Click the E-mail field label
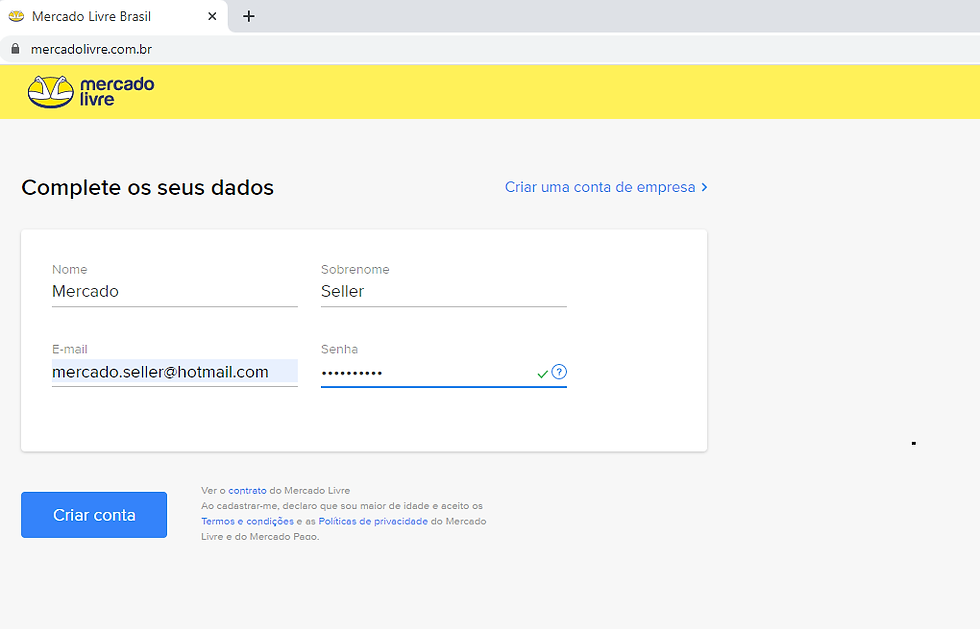Image resolution: width=980 pixels, height=629 pixels. (69, 350)
